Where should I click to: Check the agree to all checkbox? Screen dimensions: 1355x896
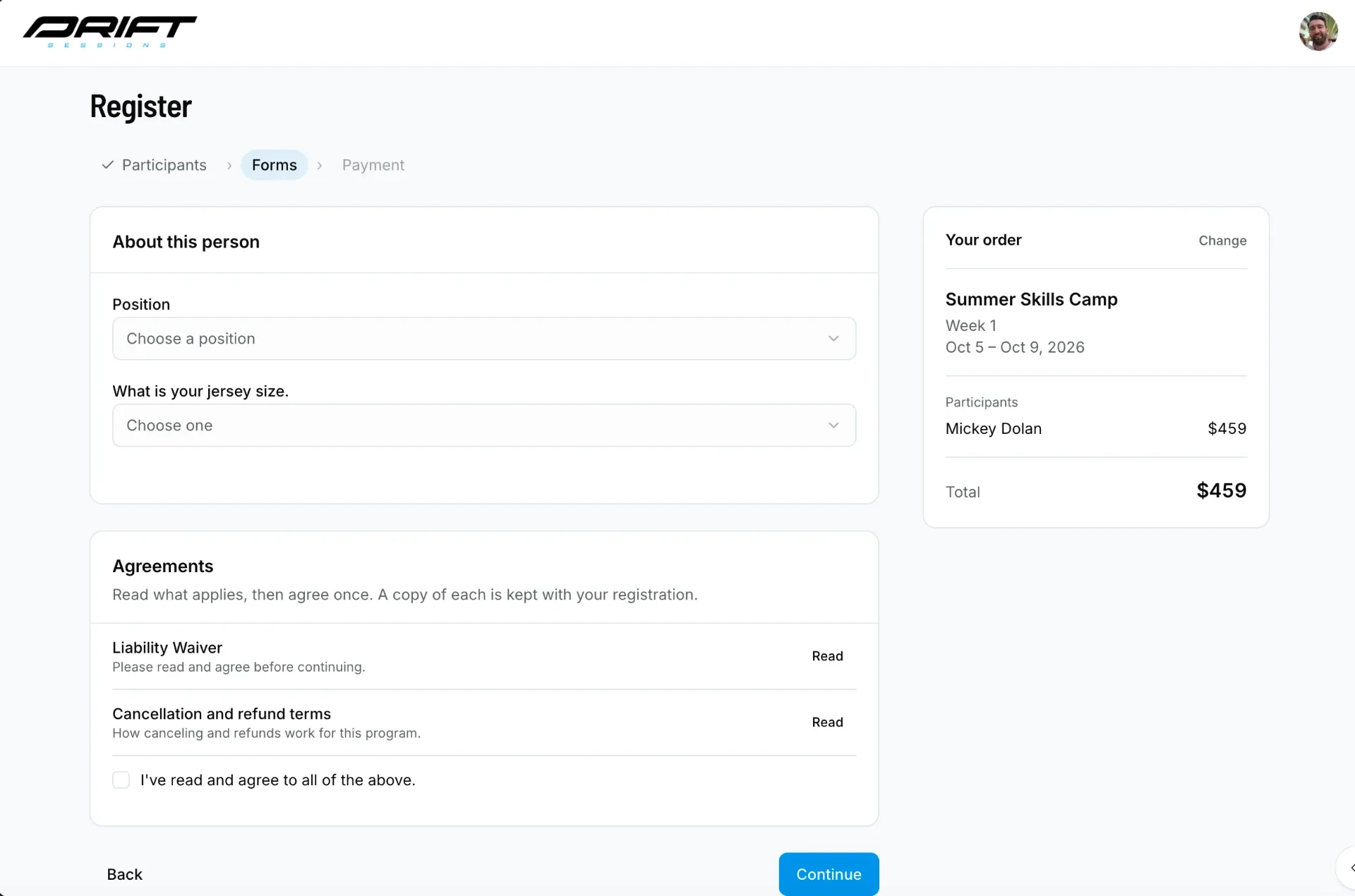point(121,780)
